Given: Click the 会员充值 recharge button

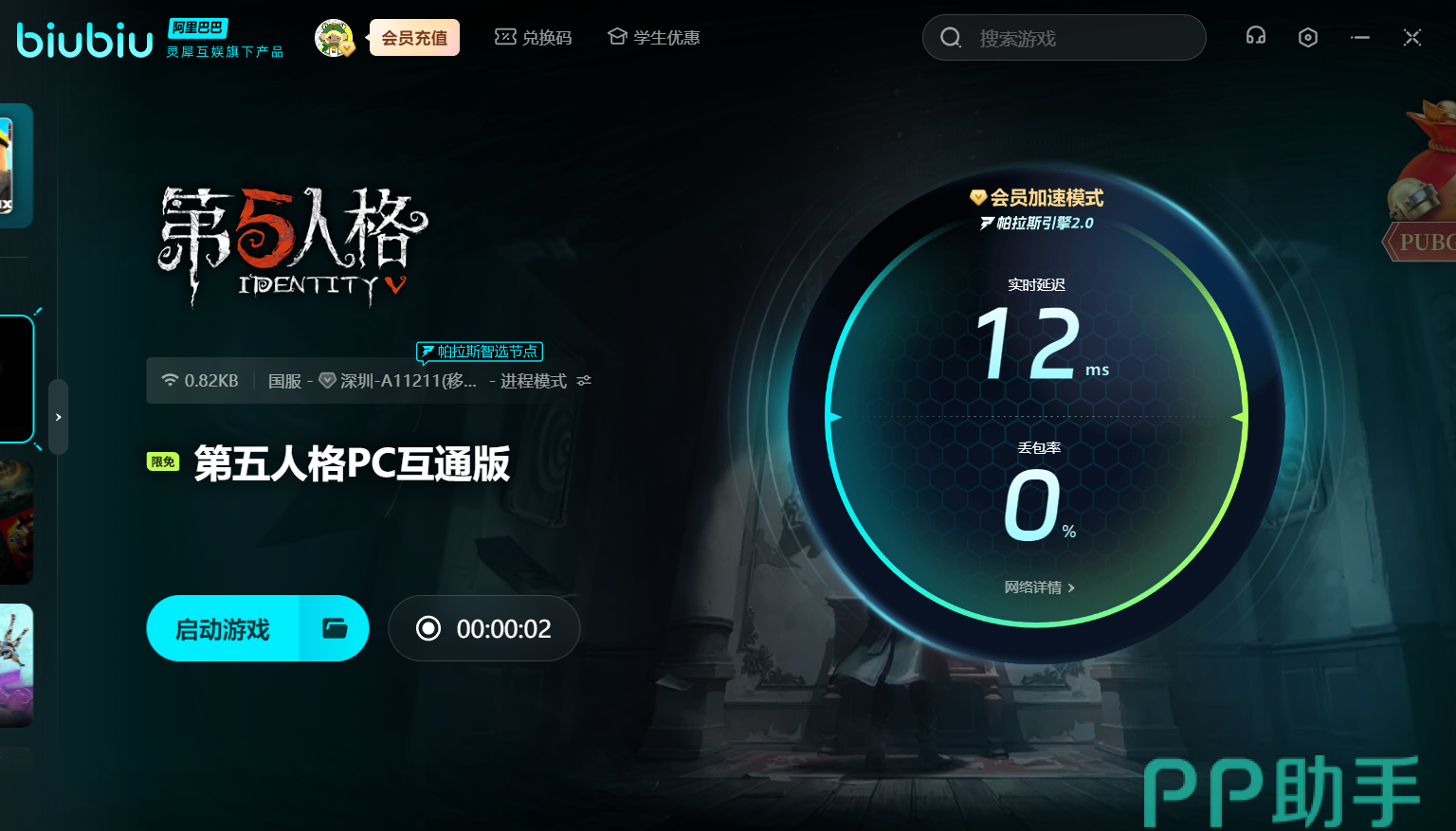Looking at the screenshot, I should (x=414, y=38).
